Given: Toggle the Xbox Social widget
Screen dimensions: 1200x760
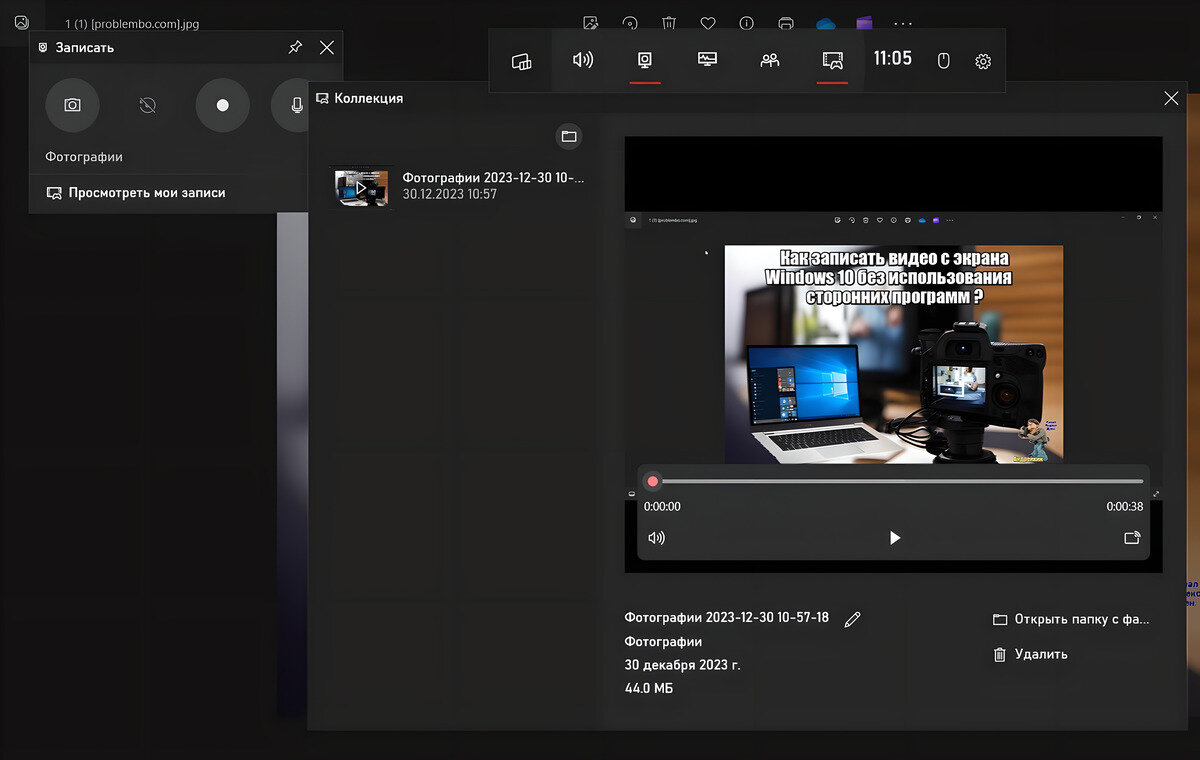Looking at the screenshot, I should [x=770, y=60].
